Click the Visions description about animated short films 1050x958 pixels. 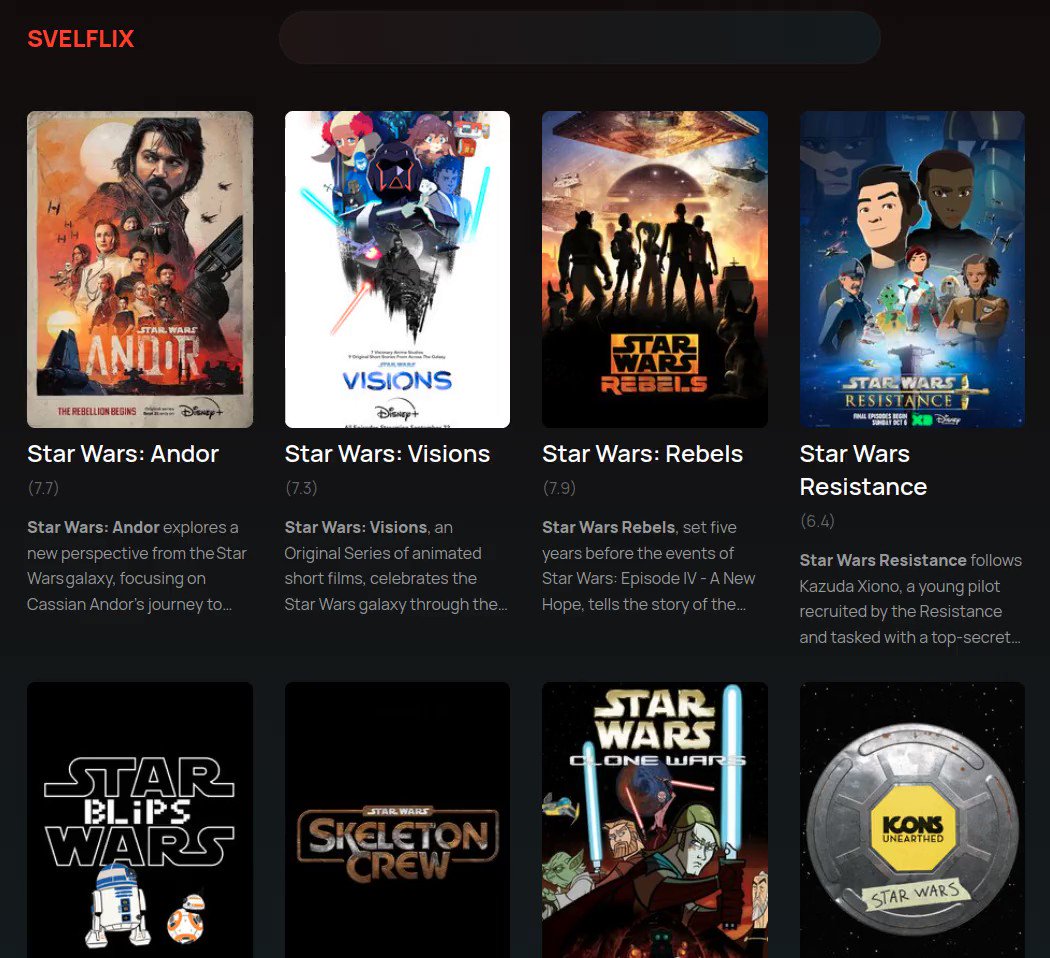[x=396, y=566]
